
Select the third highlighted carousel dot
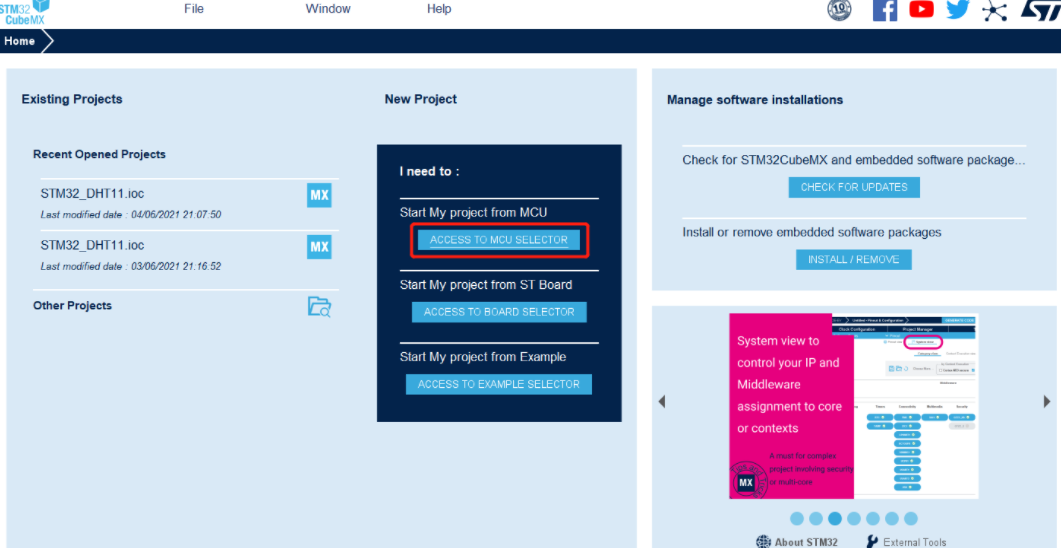point(835,519)
